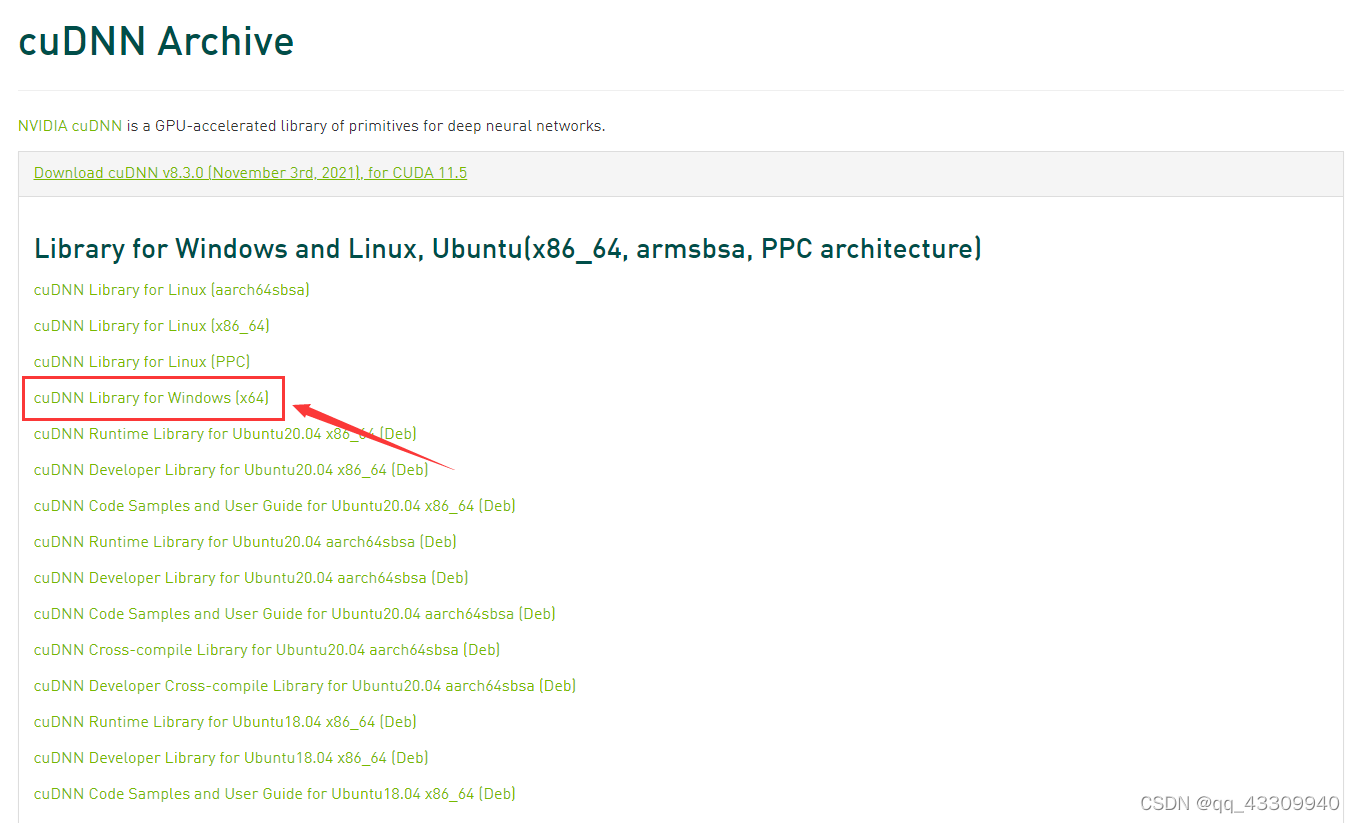
Task: Open cuDNN Cross-compile Library for Ubuntu20.04 aarch64sbsa
Action: pos(267,650)
